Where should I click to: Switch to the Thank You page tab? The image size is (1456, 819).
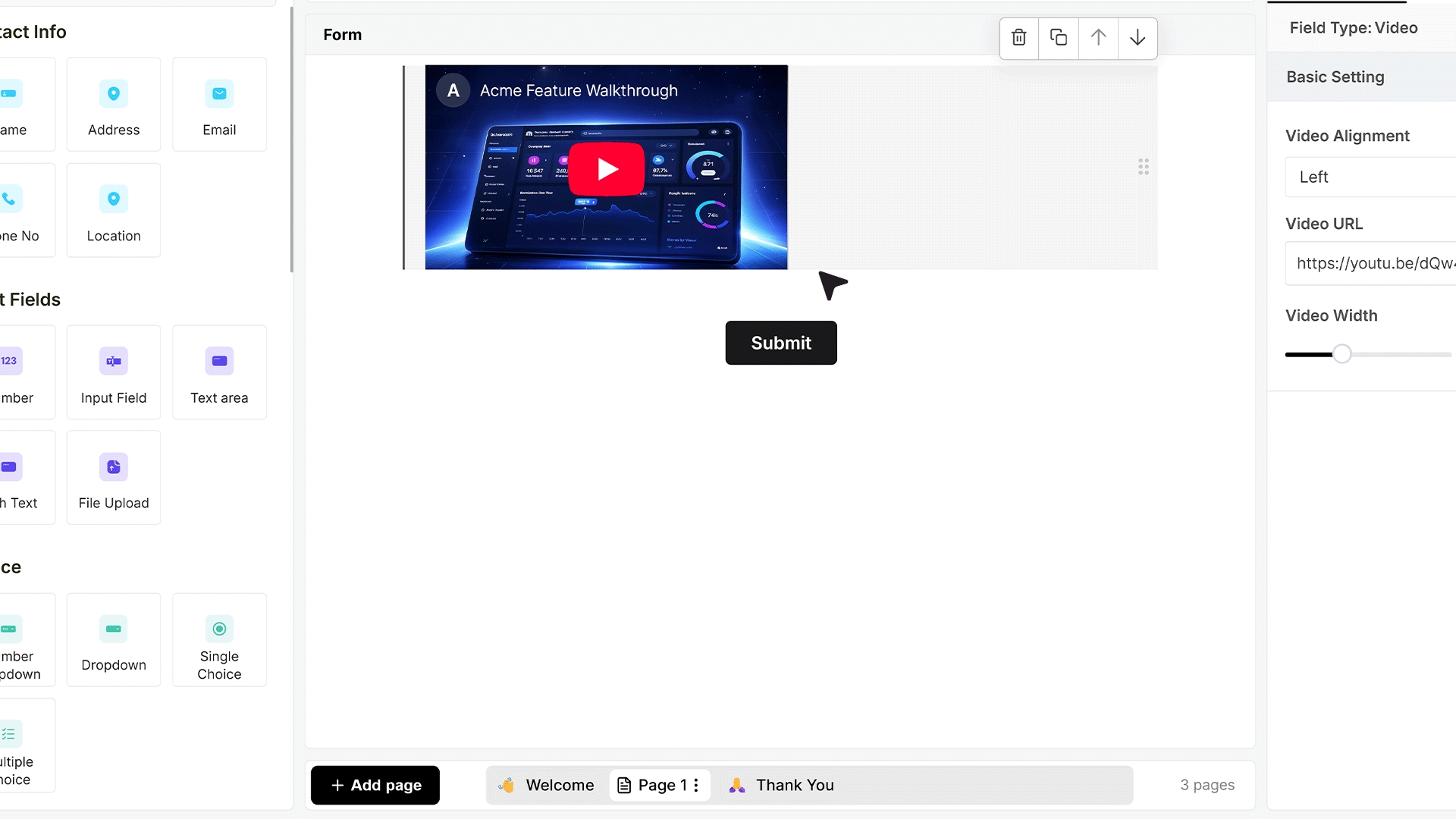pyautogui.click(x=781, y=785)
